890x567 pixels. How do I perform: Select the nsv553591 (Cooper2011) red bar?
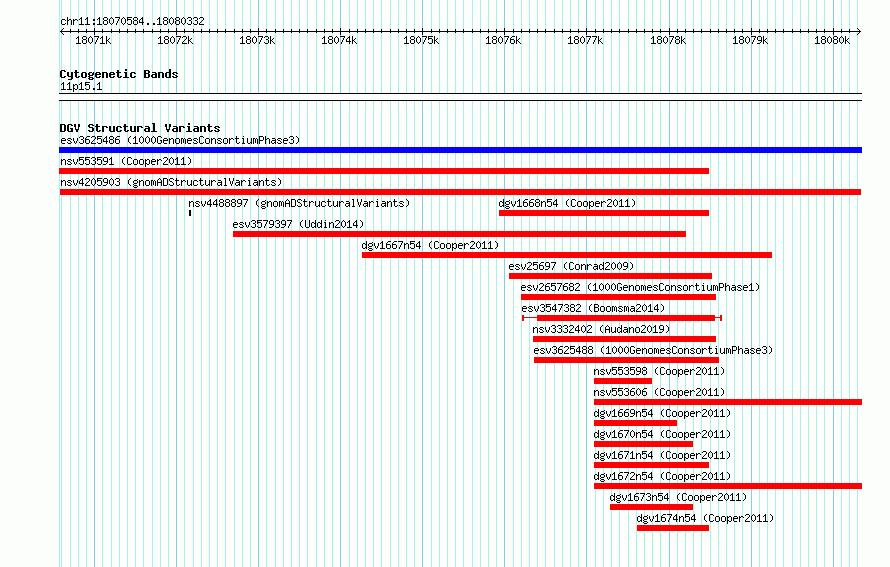(x=384, y=171)
